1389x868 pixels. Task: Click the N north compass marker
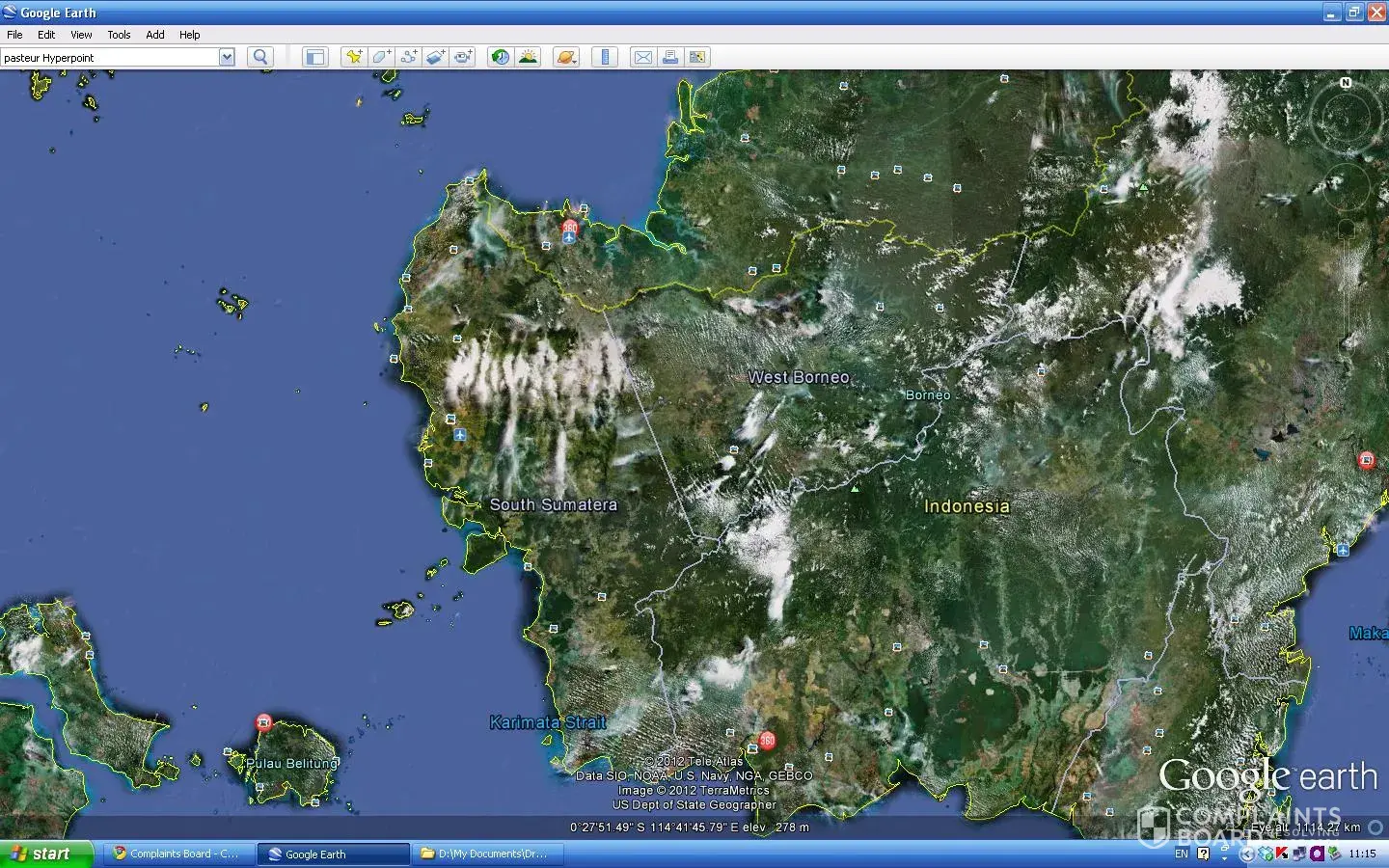coord(1346,83)
